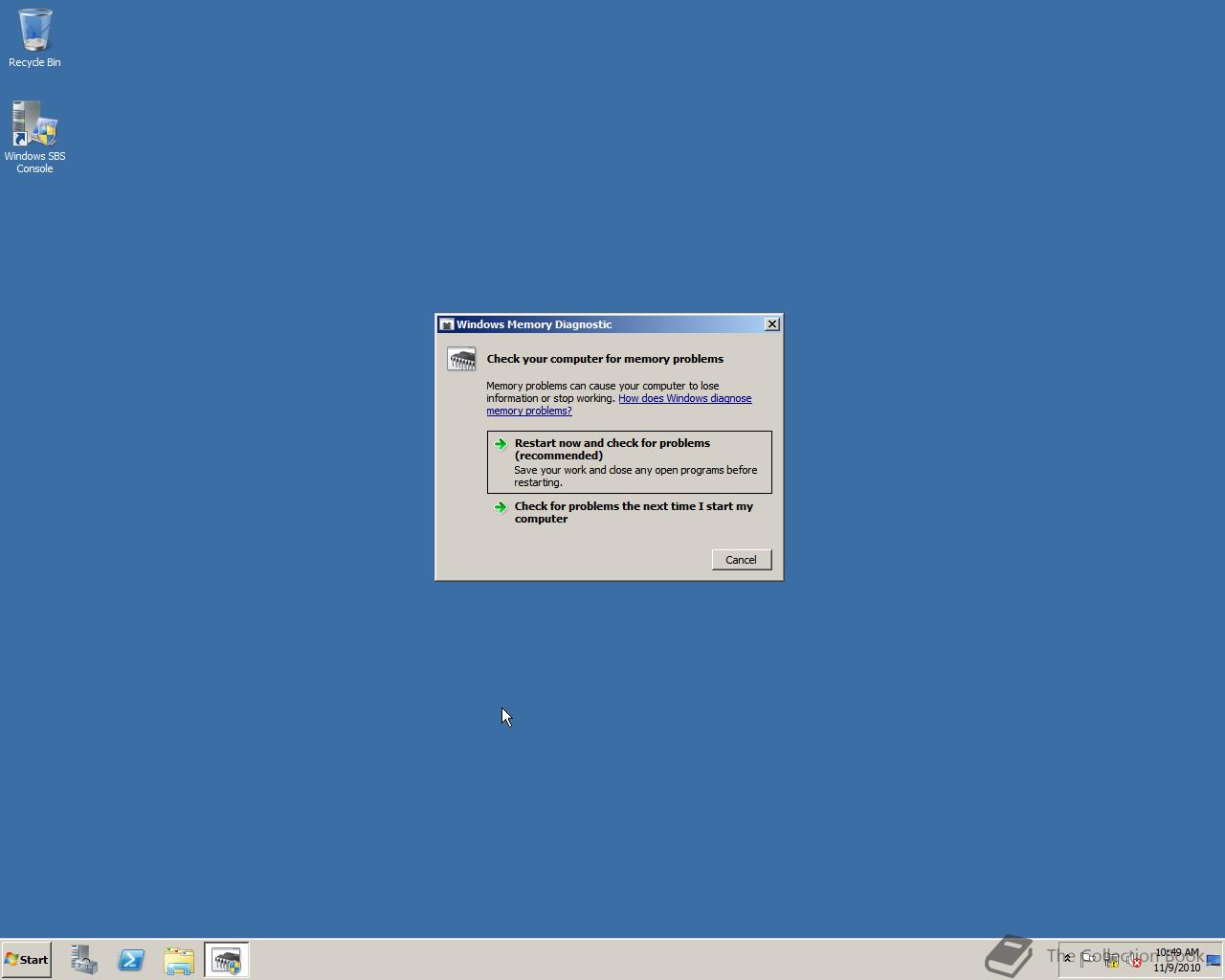Click the dialog title bar icon

pos(446,324)
